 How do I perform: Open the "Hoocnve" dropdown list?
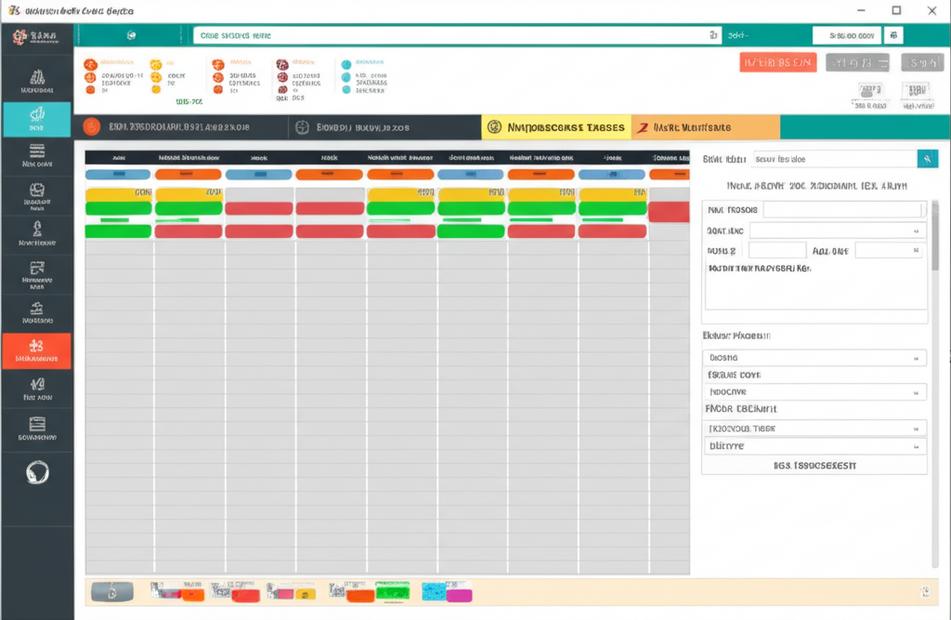pos(814,393)
